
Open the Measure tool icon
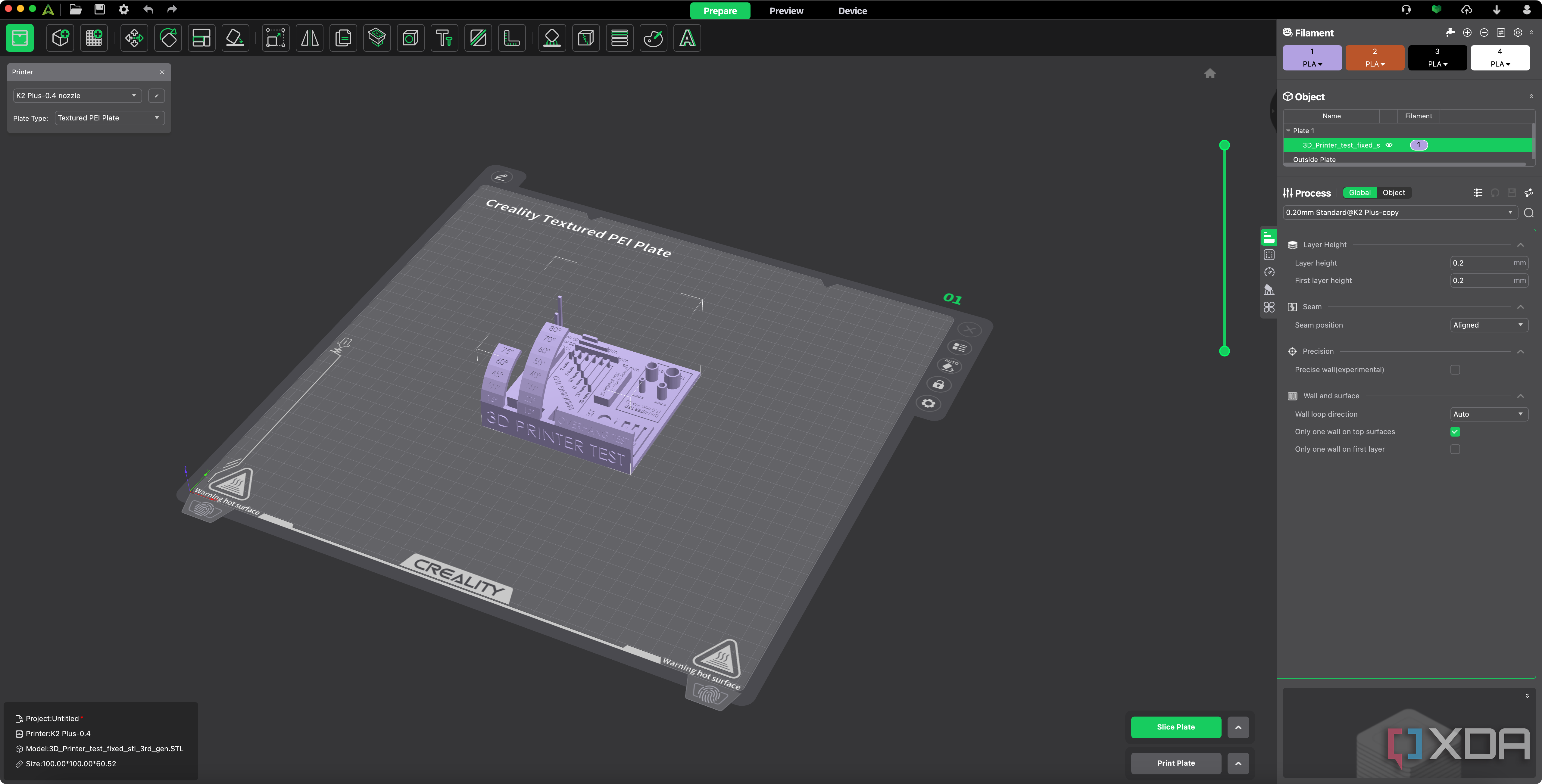click(512, 38)
